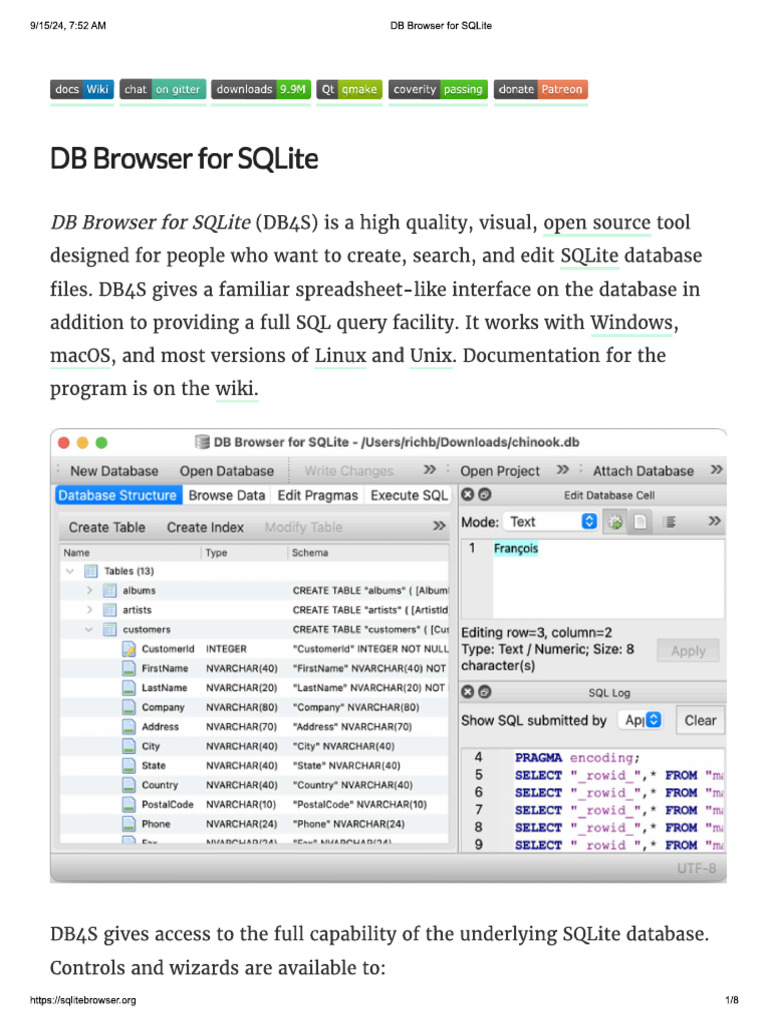Click the City field icon
Viewport: 768px width, 1024px height.
click(x=129, y=746)
